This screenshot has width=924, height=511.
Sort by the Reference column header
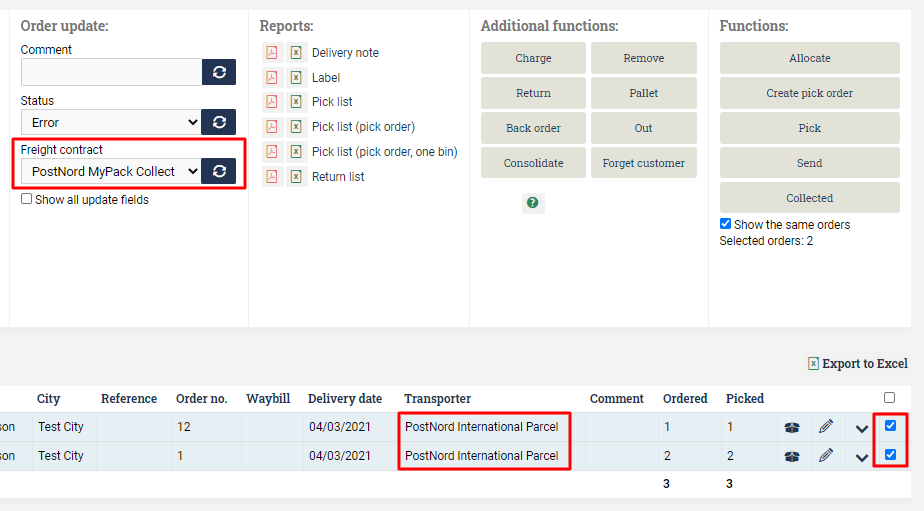pos(128,398)
